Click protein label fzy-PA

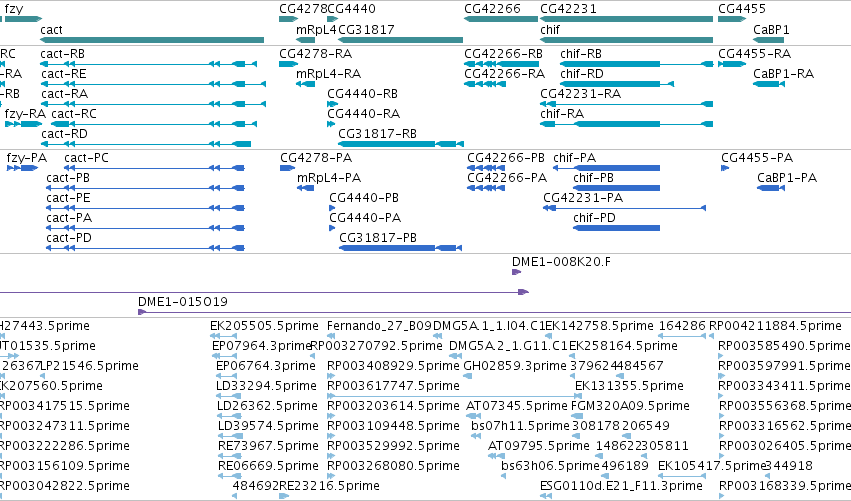(27, 158)
